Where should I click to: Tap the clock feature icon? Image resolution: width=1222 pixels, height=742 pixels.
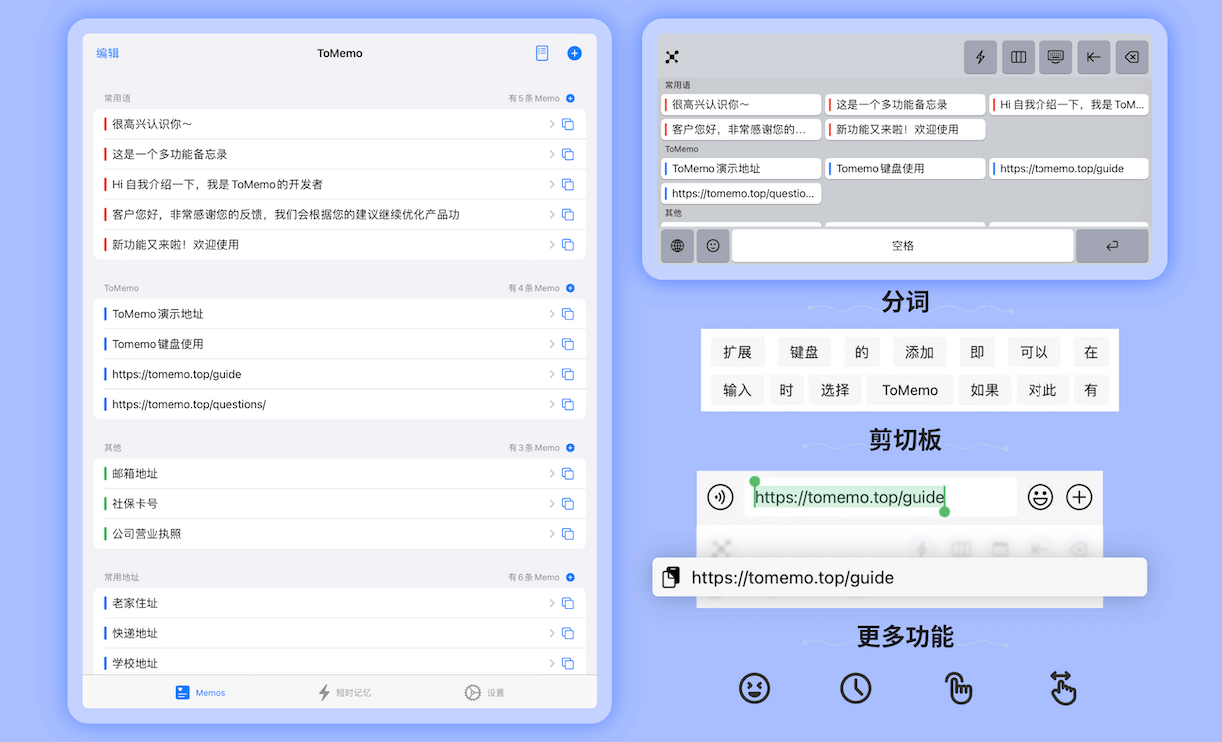[856, 688]
